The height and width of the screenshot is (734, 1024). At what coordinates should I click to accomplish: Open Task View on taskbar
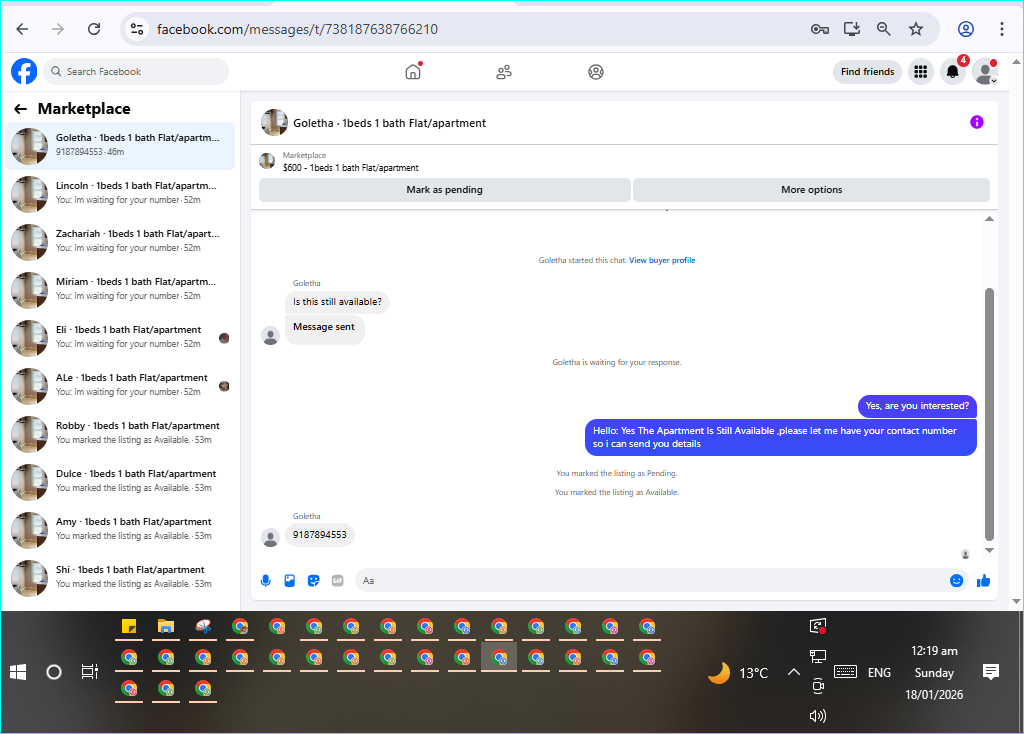pyautogui.click(x=89, y=672)
